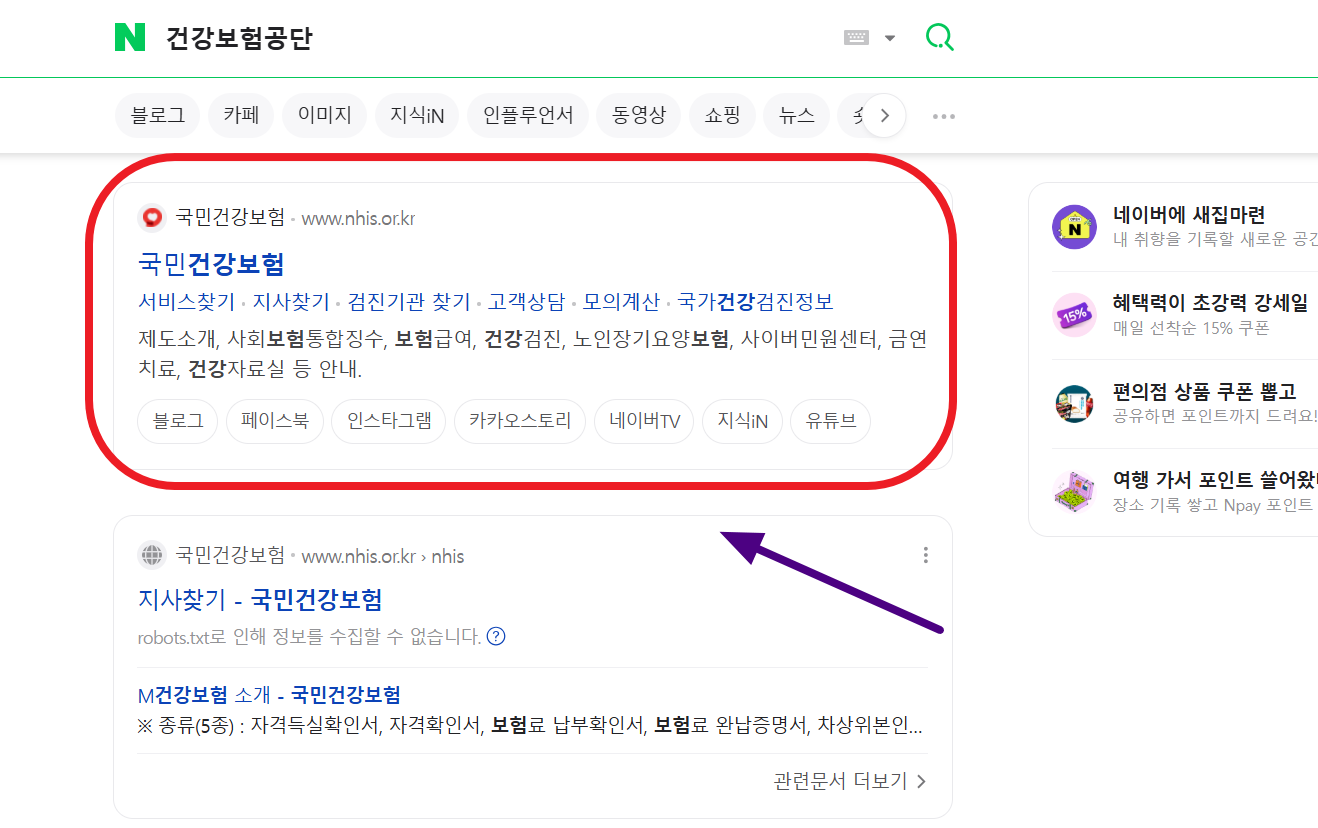Open the three-dot more options menu in tab bar

(944, 116)
